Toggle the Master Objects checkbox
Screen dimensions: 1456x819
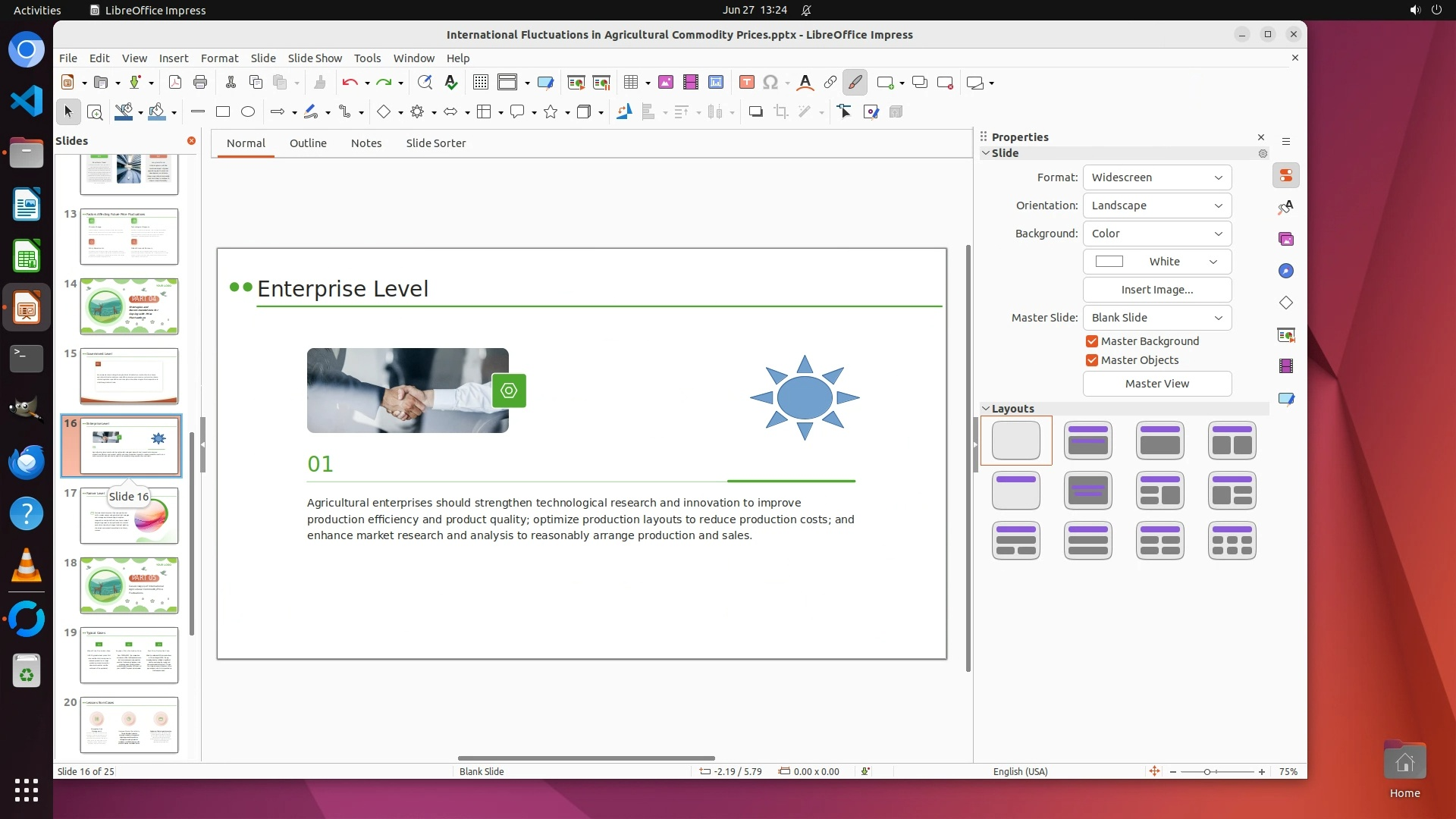point(1092,360)
